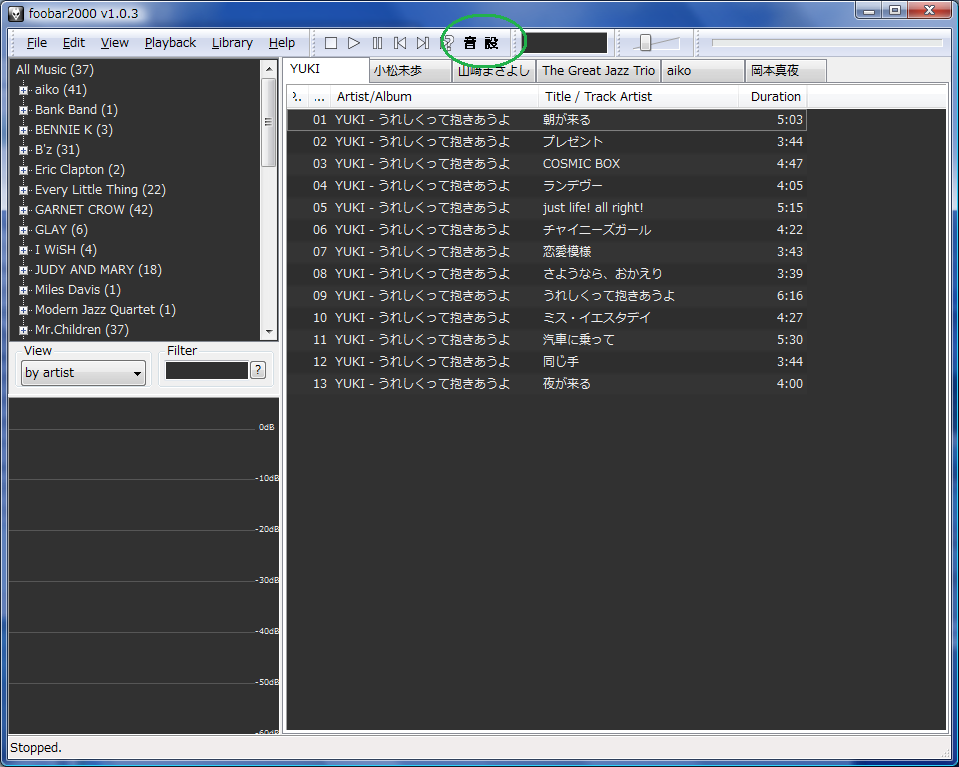This screenshot has width=959, height=767.
Task: Skip to the next track
Action: coord(423,43)
